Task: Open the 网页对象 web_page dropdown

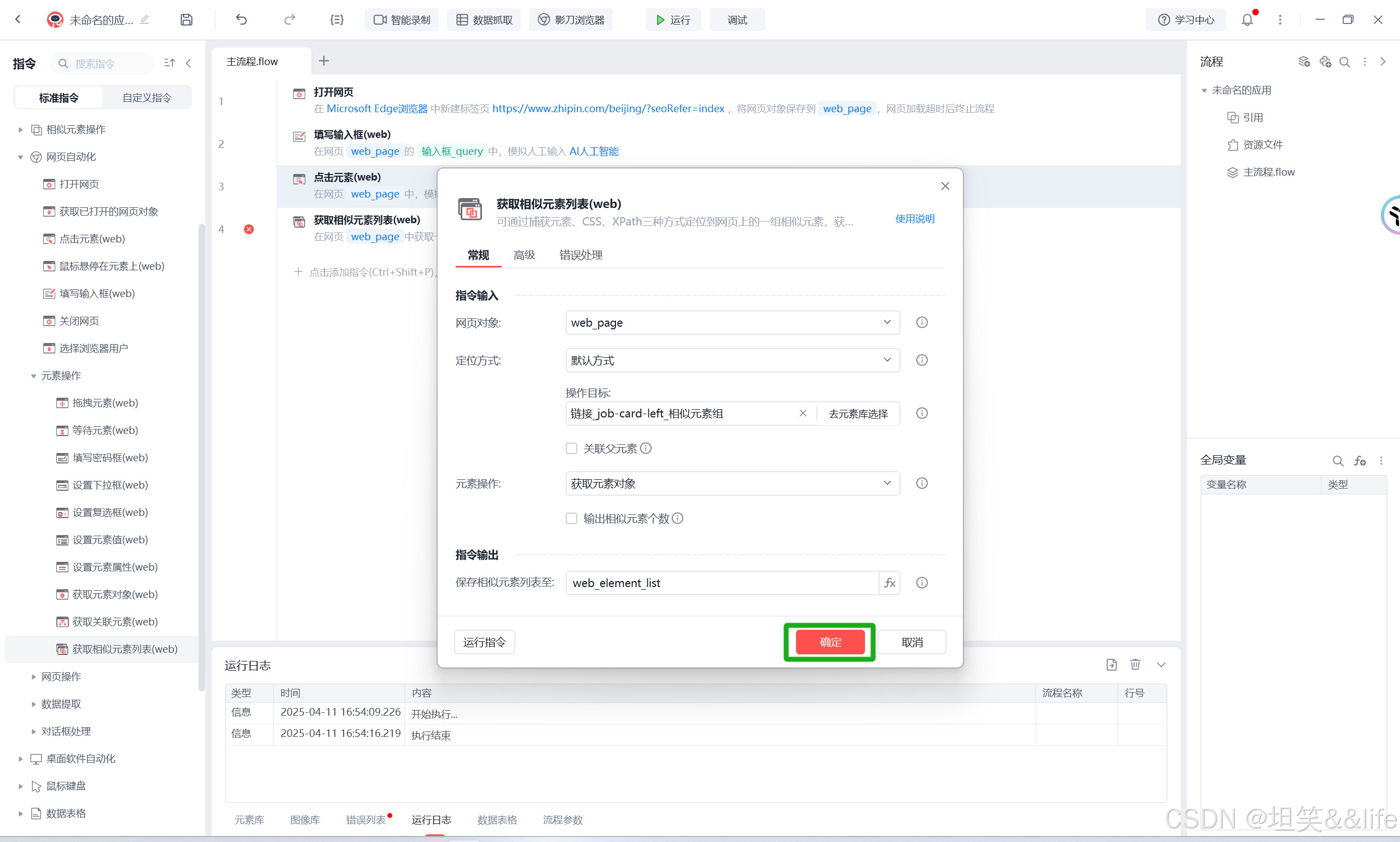Action: [x=732, y=322]
